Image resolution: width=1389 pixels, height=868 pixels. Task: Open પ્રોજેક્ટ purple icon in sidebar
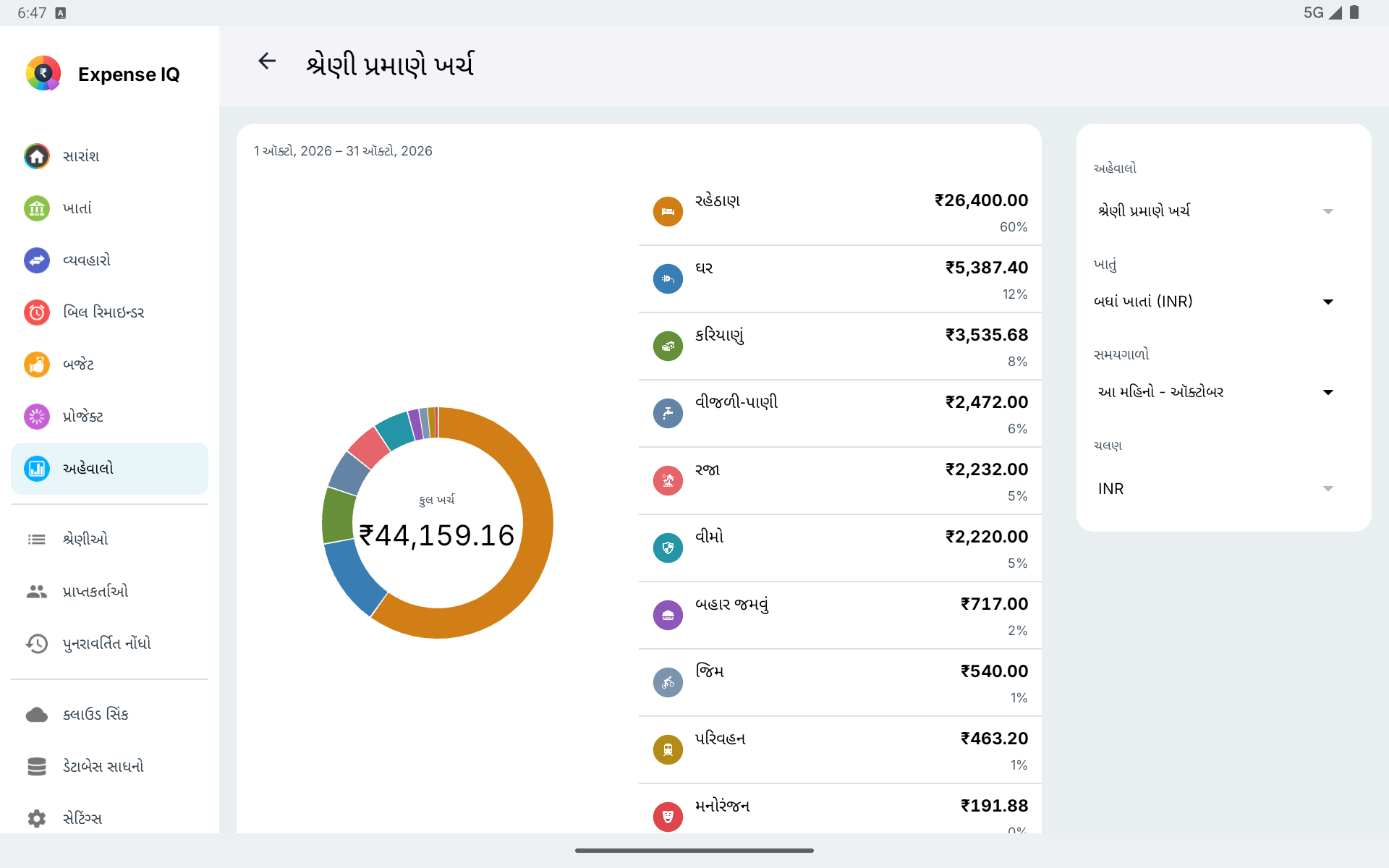(37, 417)
